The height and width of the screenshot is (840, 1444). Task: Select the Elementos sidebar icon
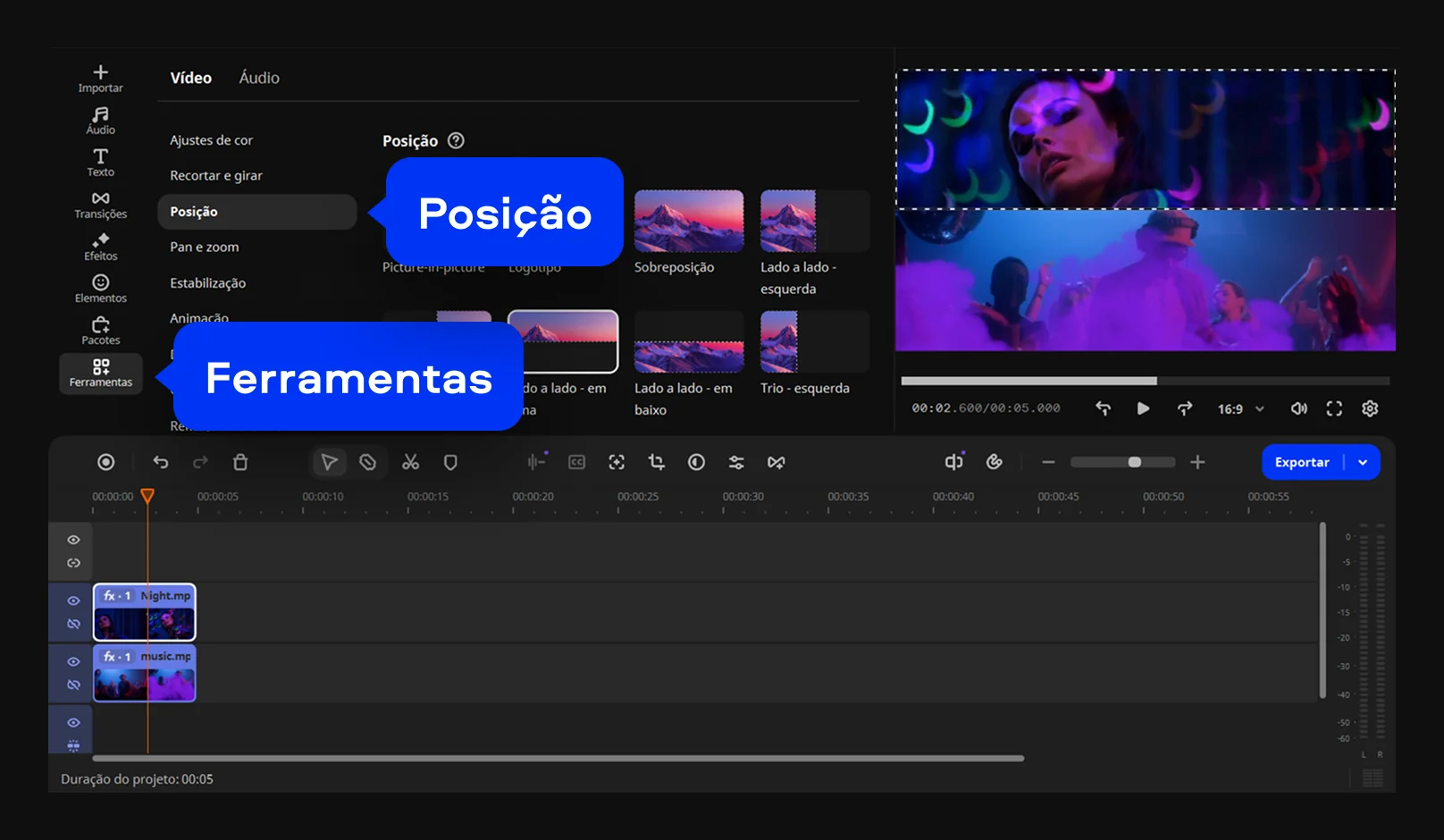pos(100,289)
